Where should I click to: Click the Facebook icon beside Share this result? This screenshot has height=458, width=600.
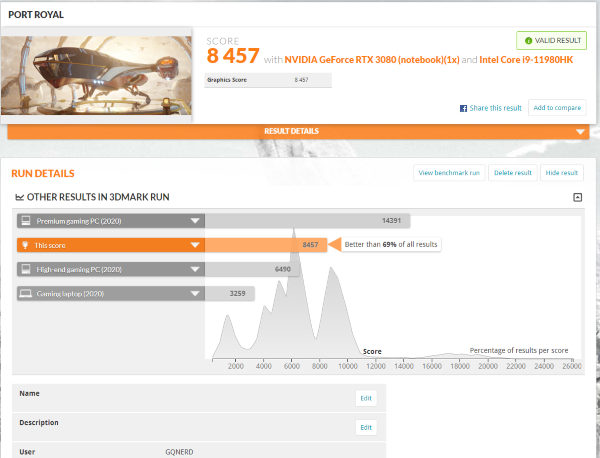(x=463, y=108)
